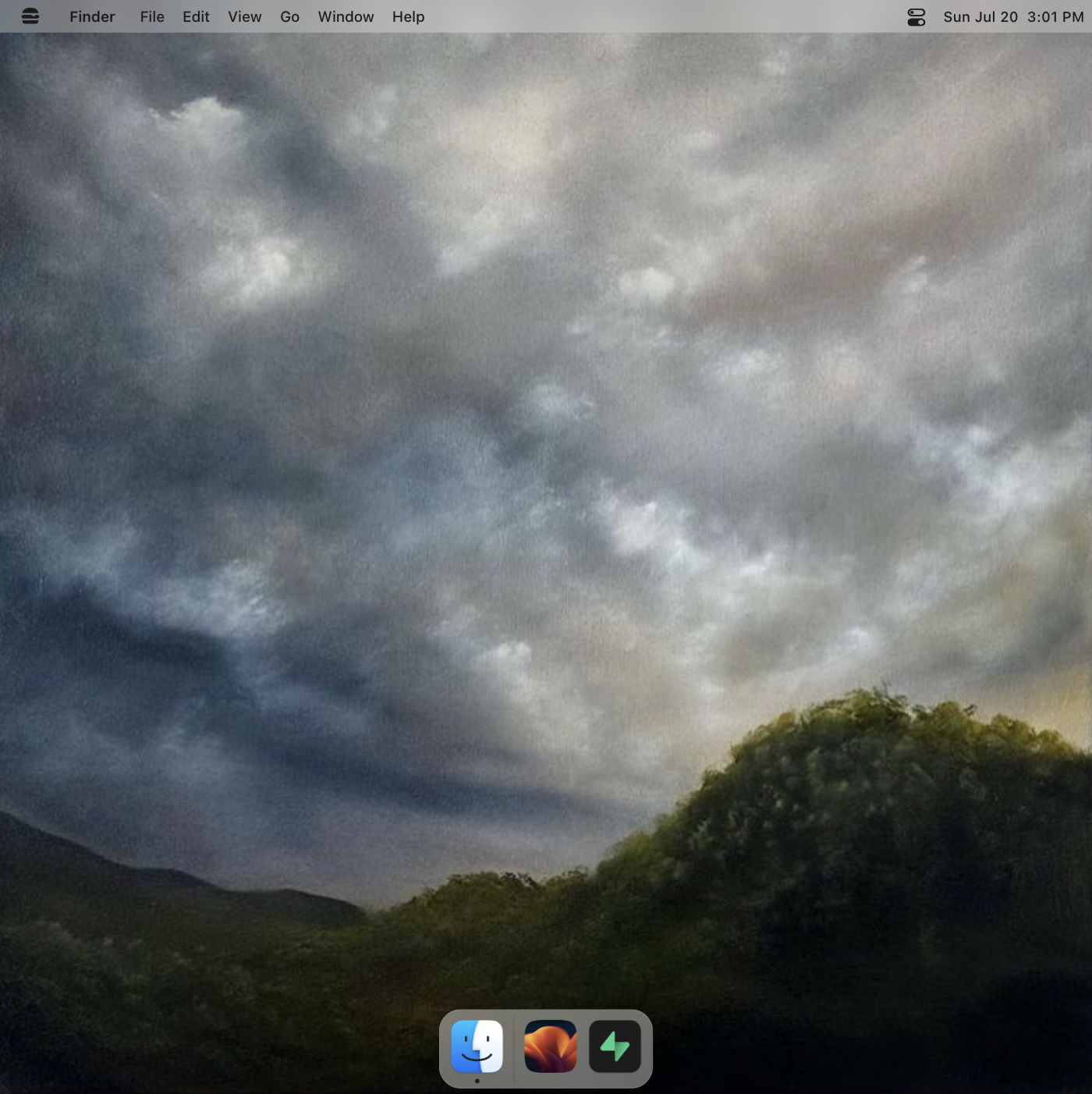Image resolution: width=1092 pixels, height=1094 pixels.
Task: Select the green lightning bolt Dock icon
Action: 615,1046
